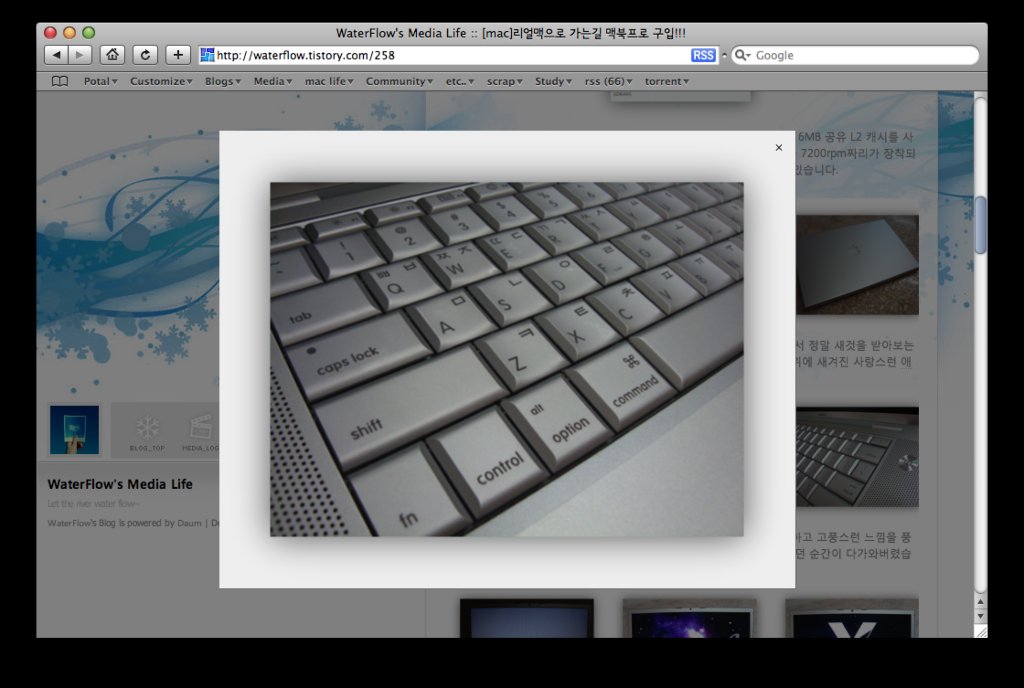Add a bookmark with plus button

coord(178,55)
